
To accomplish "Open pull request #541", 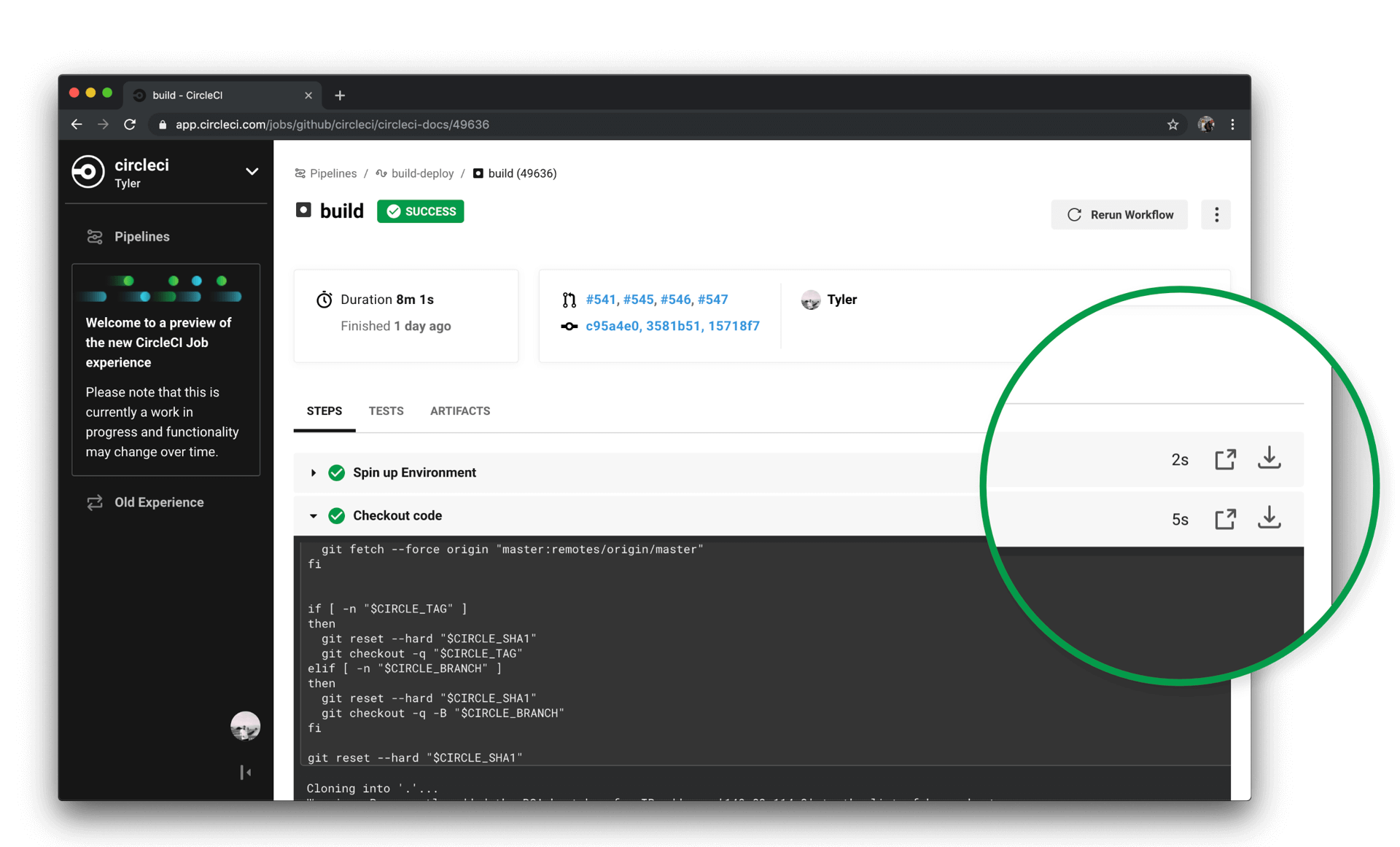I will tap(601, 300).
